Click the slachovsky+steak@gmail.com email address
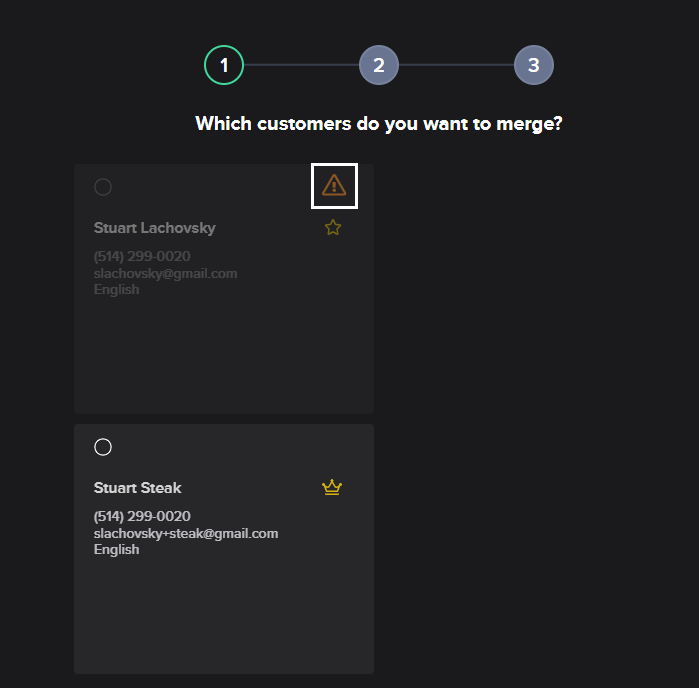This screenshot has width=699, height=688. pyautogui.click(x=186, y=533)
